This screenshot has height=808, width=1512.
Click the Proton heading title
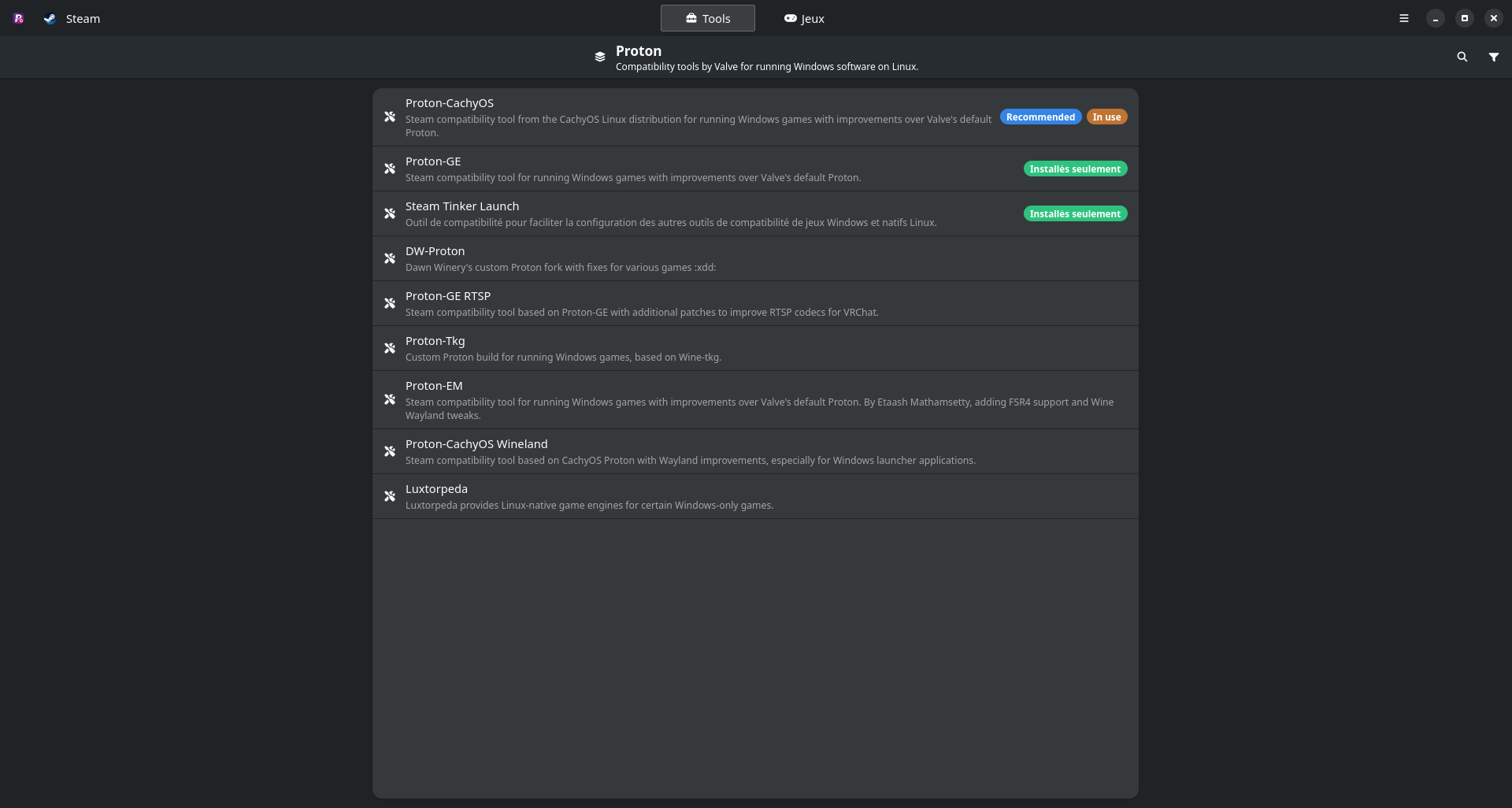coord(639,50)
